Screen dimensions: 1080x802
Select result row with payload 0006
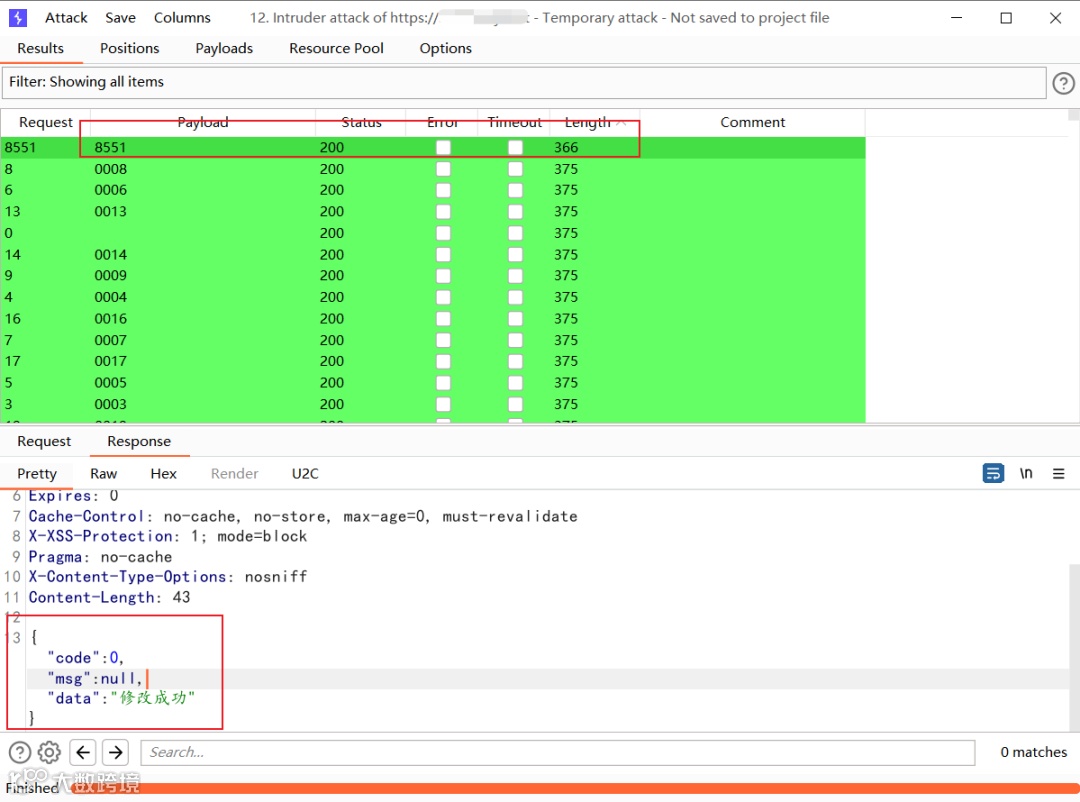click(433, 190)
